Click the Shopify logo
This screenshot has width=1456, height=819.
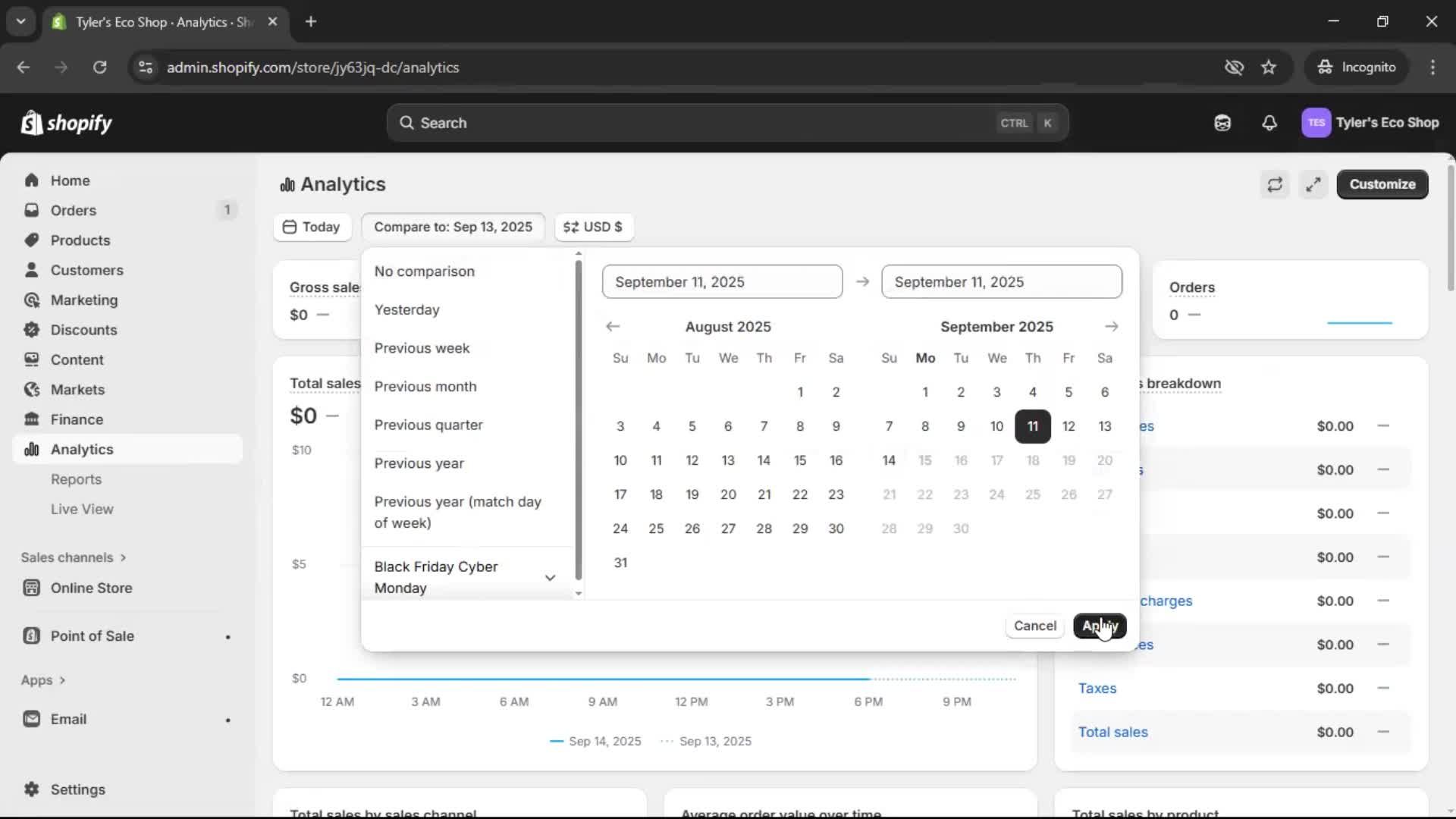pyautogui.click(x=67, y=122)
